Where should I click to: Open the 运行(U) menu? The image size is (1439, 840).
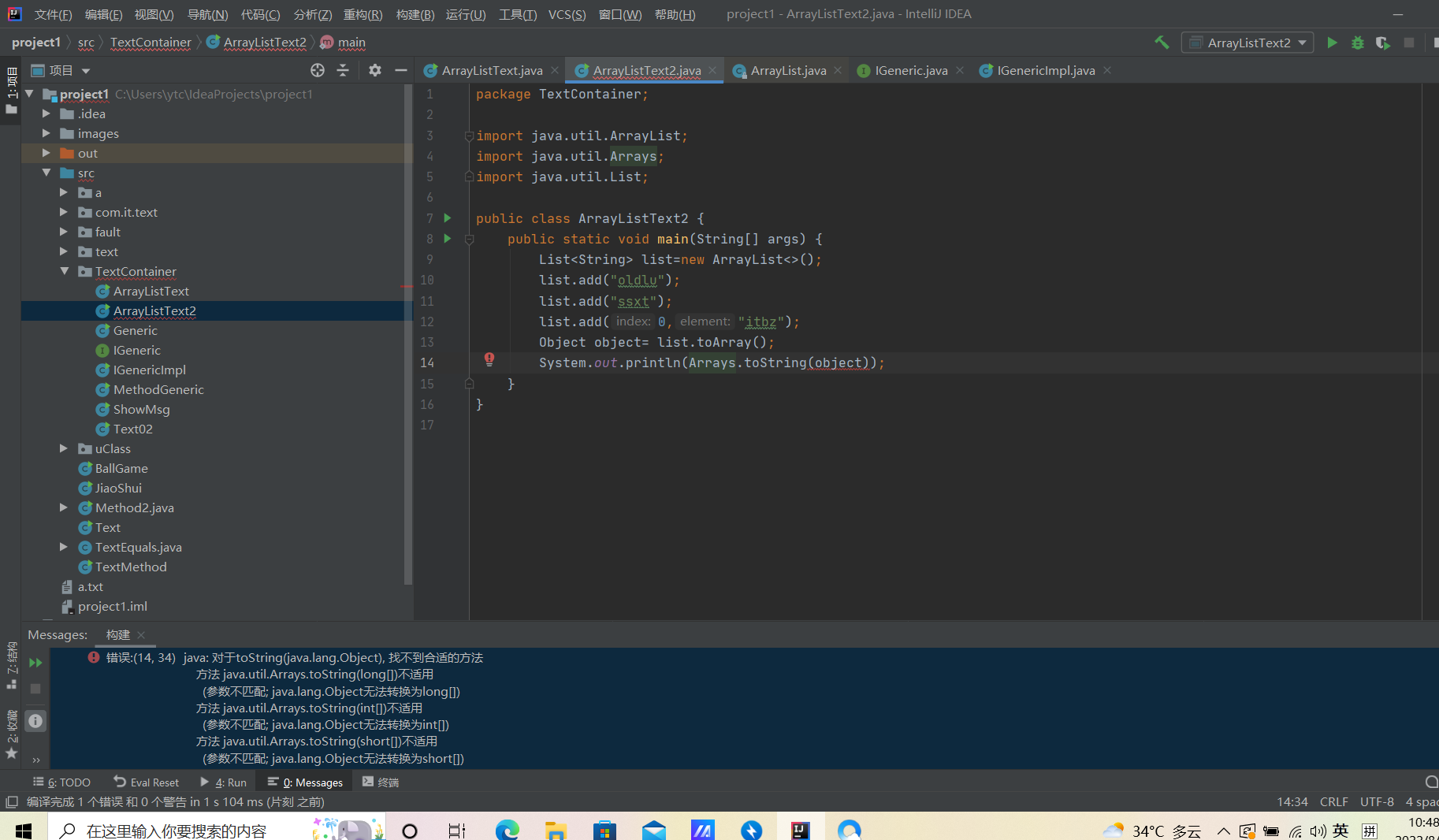point(466,14)
